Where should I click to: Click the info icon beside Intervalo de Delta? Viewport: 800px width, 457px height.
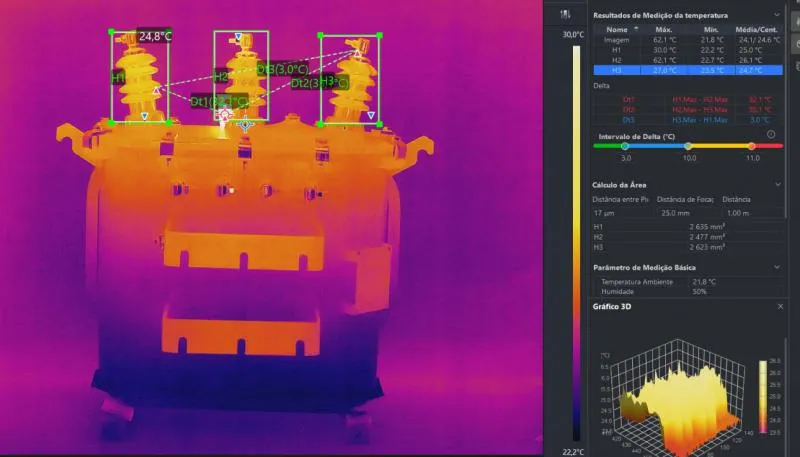771,134
